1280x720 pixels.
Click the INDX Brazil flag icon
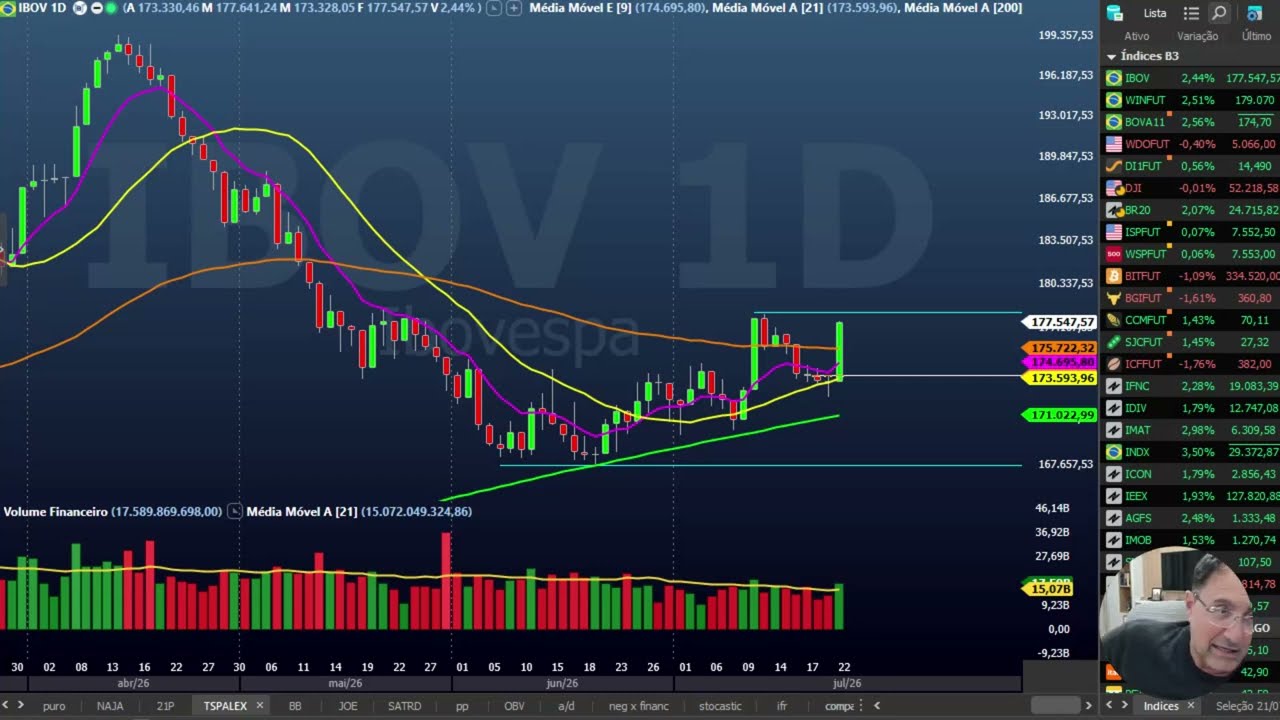[1114, 452]
